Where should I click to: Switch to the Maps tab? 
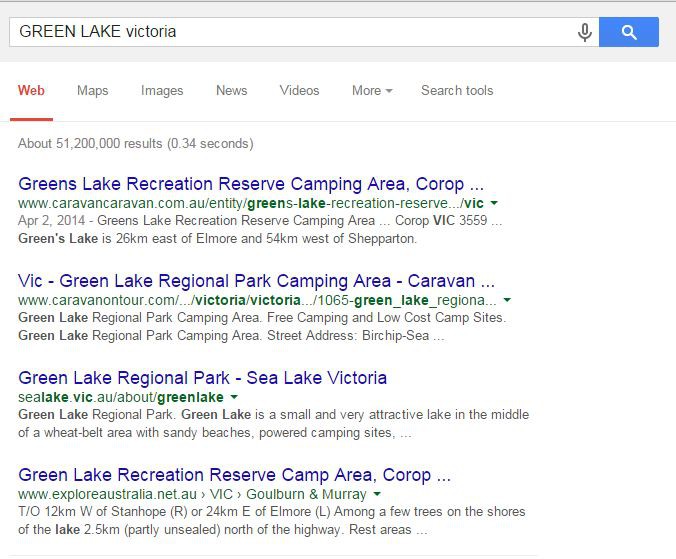click(92, 90)
